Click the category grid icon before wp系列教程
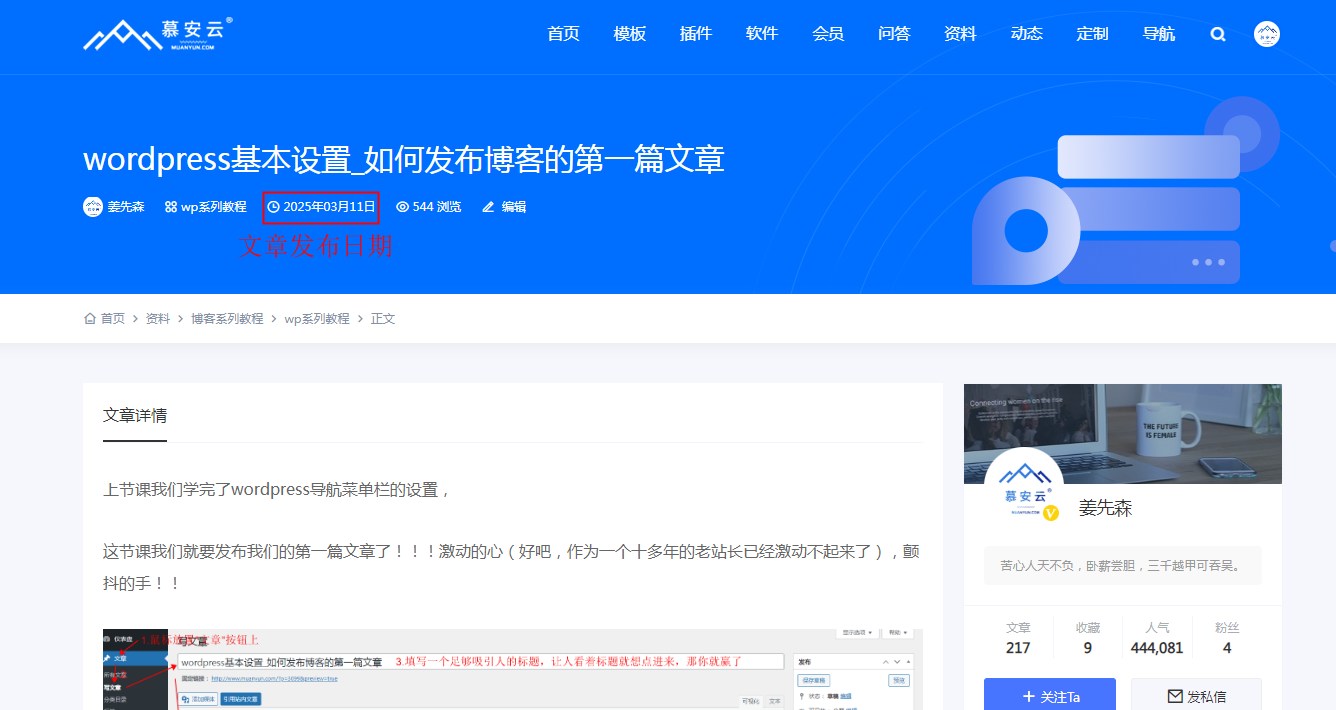Screen dimensions: 1336x710 click(170, 207)
